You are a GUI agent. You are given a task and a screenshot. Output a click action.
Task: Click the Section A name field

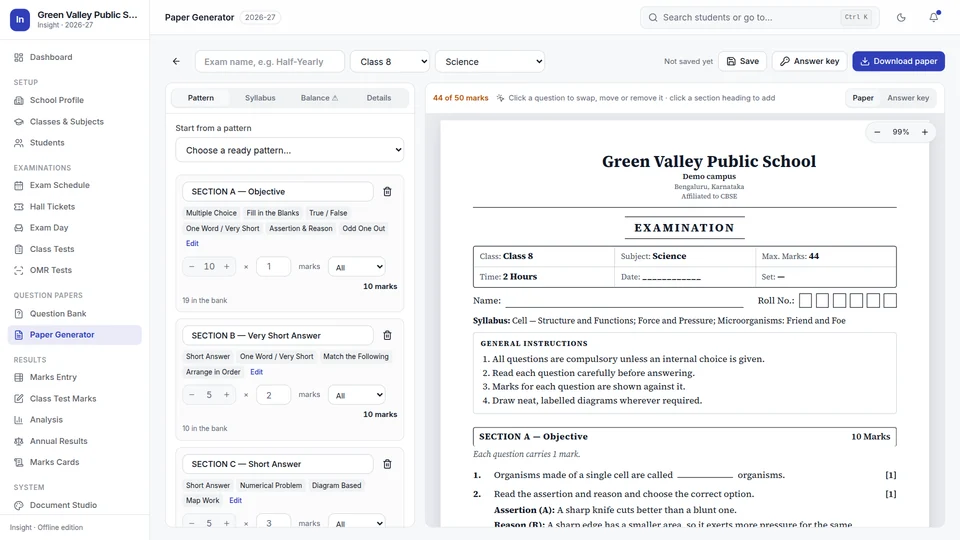(278, 192)
